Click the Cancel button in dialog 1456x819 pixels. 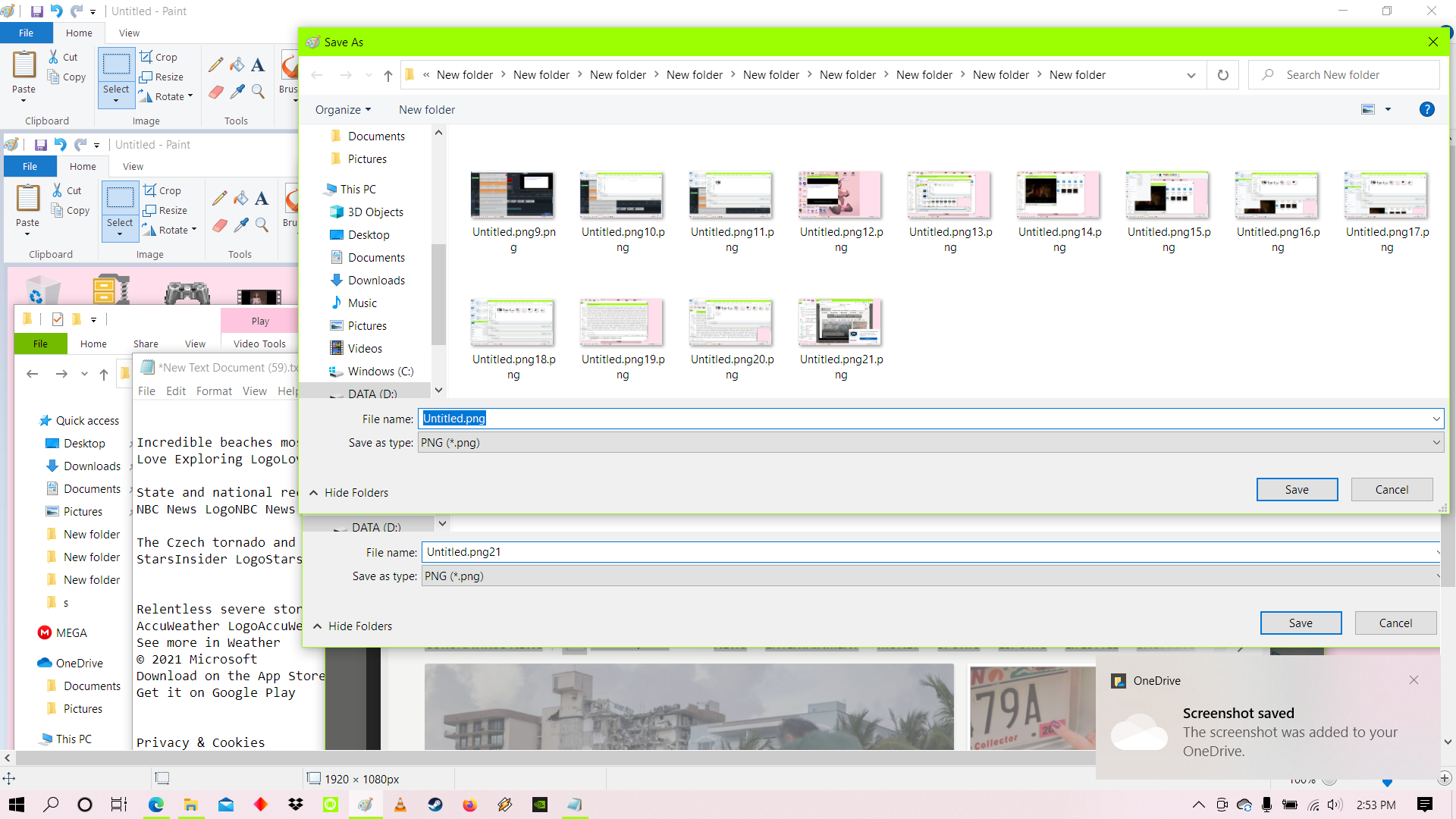point(1391,489)
